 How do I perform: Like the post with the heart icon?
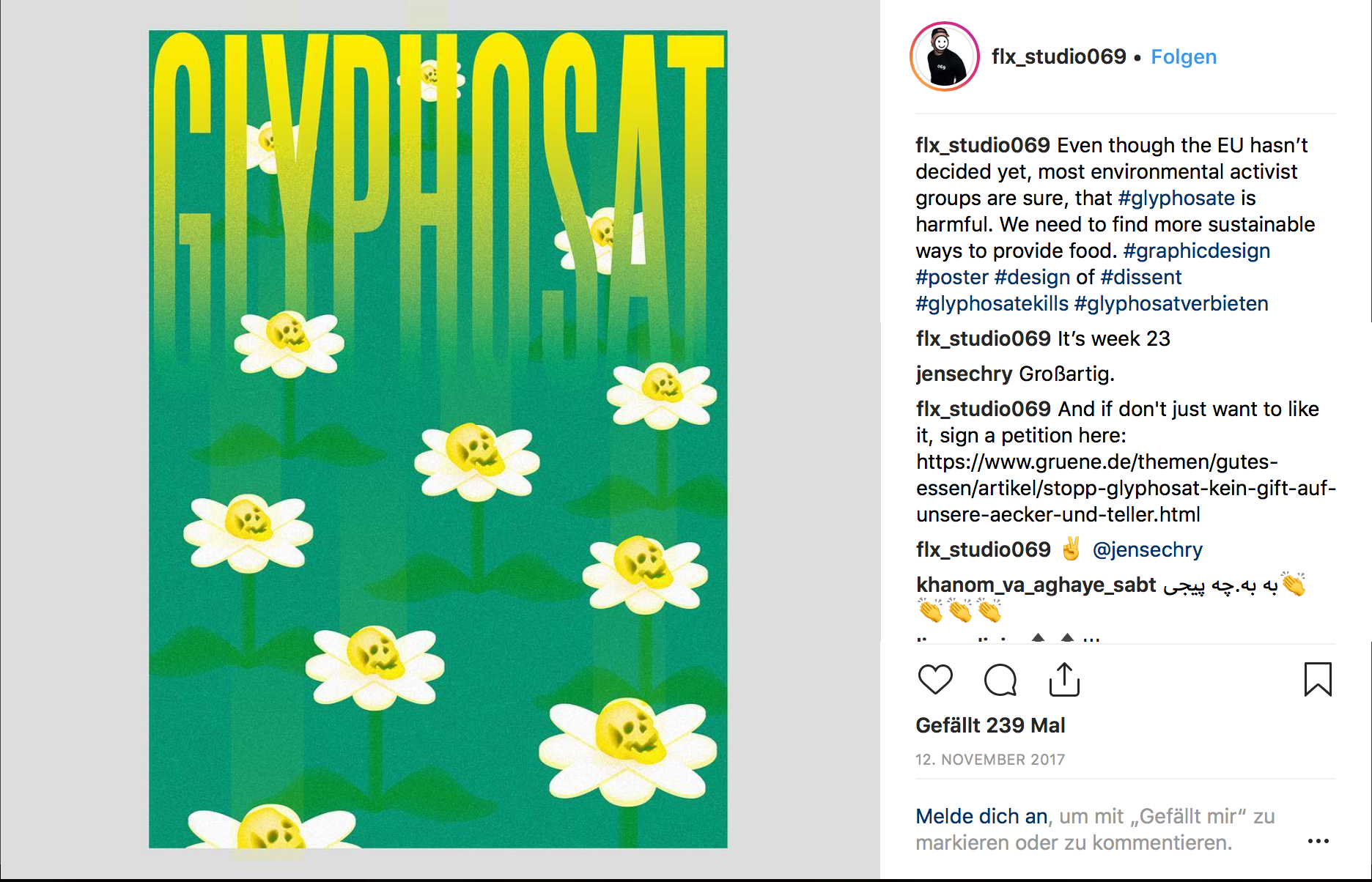[935, 680]
